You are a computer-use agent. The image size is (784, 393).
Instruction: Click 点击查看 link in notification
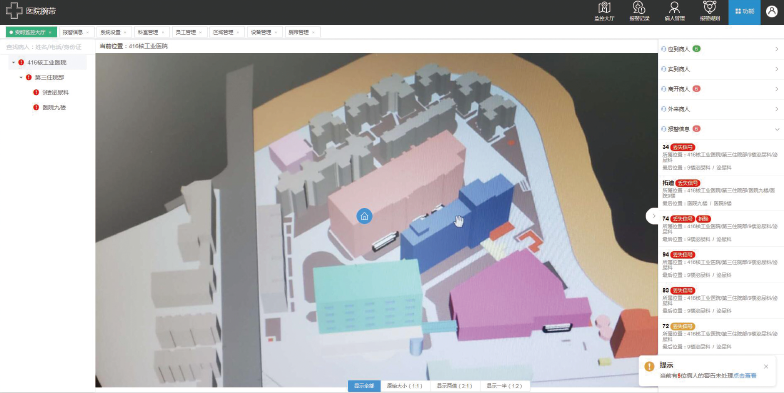[x=745, y=376]
